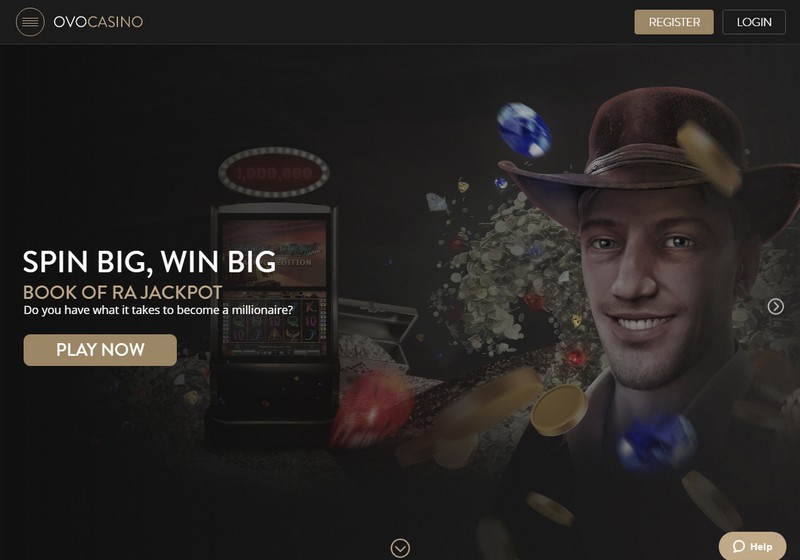The height and width of the screenshot is (560, 800).
Task: Click the gold coin near explorer's shoulder
Action: click(x=560, y=410)
